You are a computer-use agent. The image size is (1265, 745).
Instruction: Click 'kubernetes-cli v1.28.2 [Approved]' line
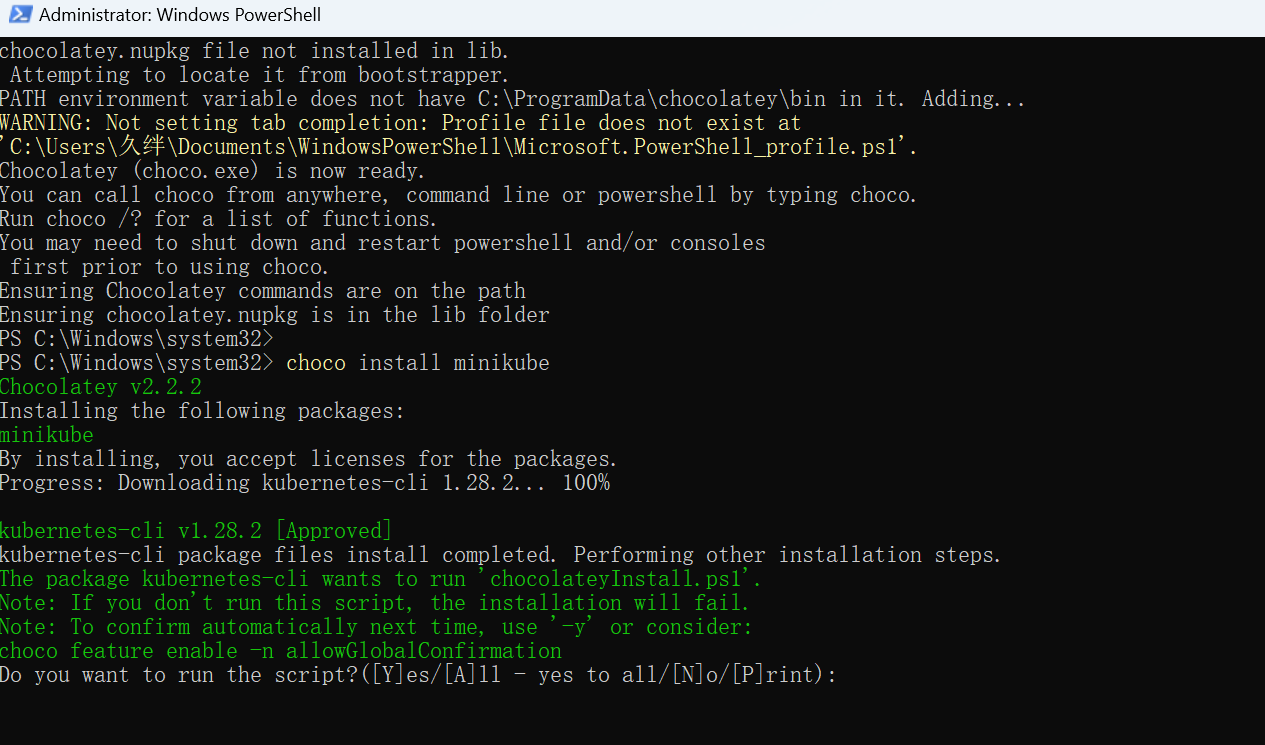[x=196, y=531]
